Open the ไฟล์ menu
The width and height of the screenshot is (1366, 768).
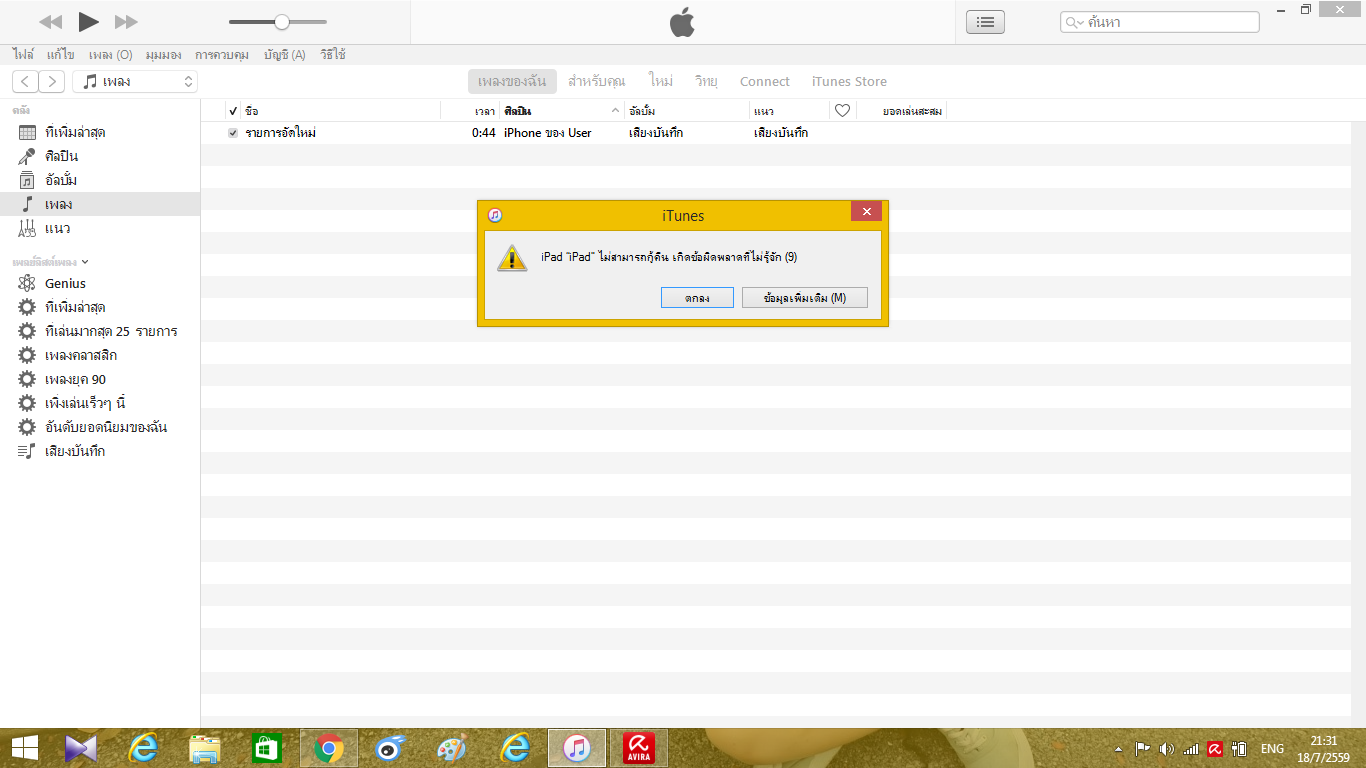tap(23, 55)
